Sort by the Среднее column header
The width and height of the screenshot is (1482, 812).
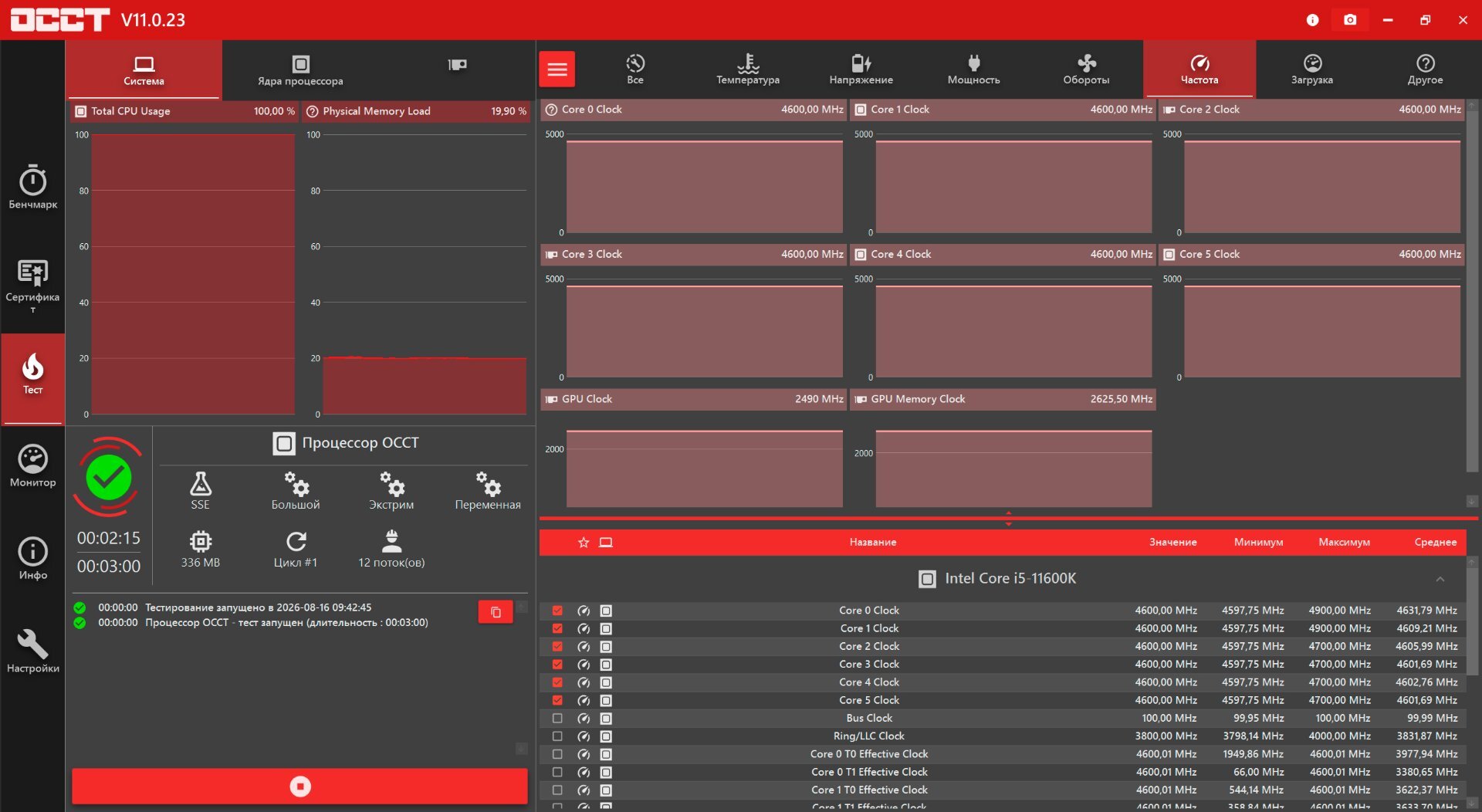(x=1435, y=543)
